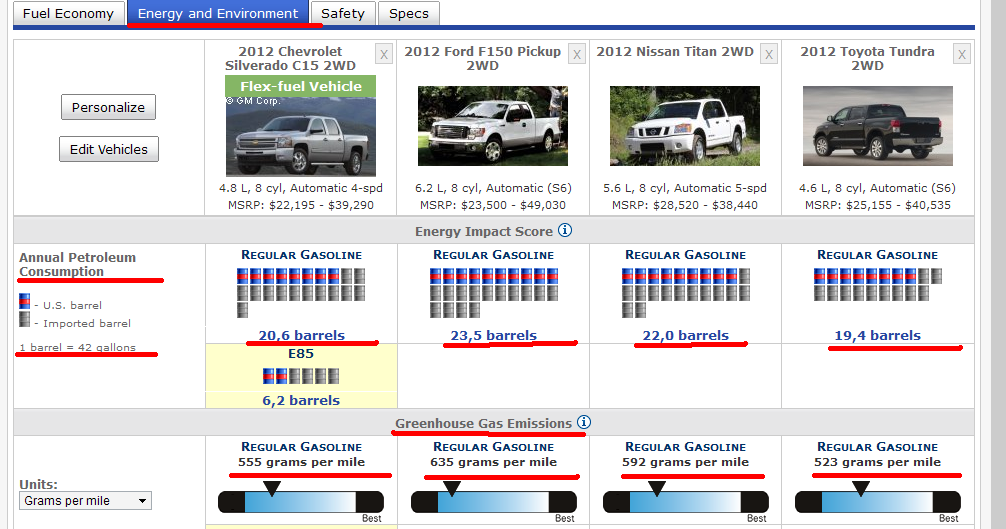The height and width of the screenshot is (529, 1006).
Task: Remove the 2012 Nissan Titan column
Action: [x=768, y=54]
